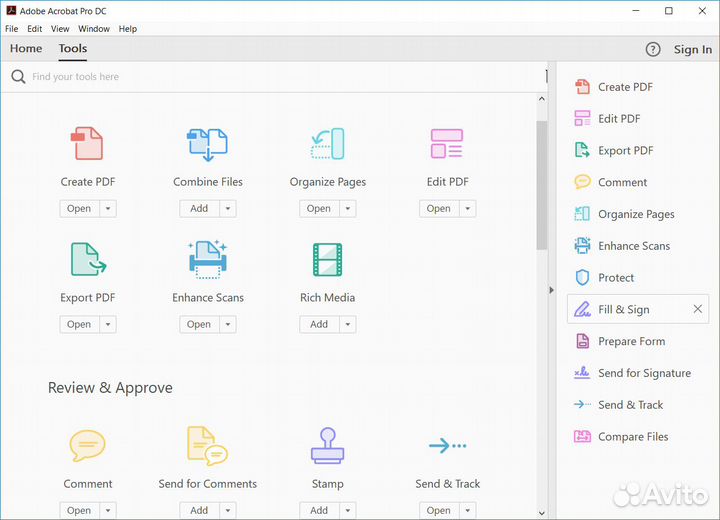The image size is (720, 520).
Task: Click the vertical scrollbar thumb of tools list
Action: 542,185
